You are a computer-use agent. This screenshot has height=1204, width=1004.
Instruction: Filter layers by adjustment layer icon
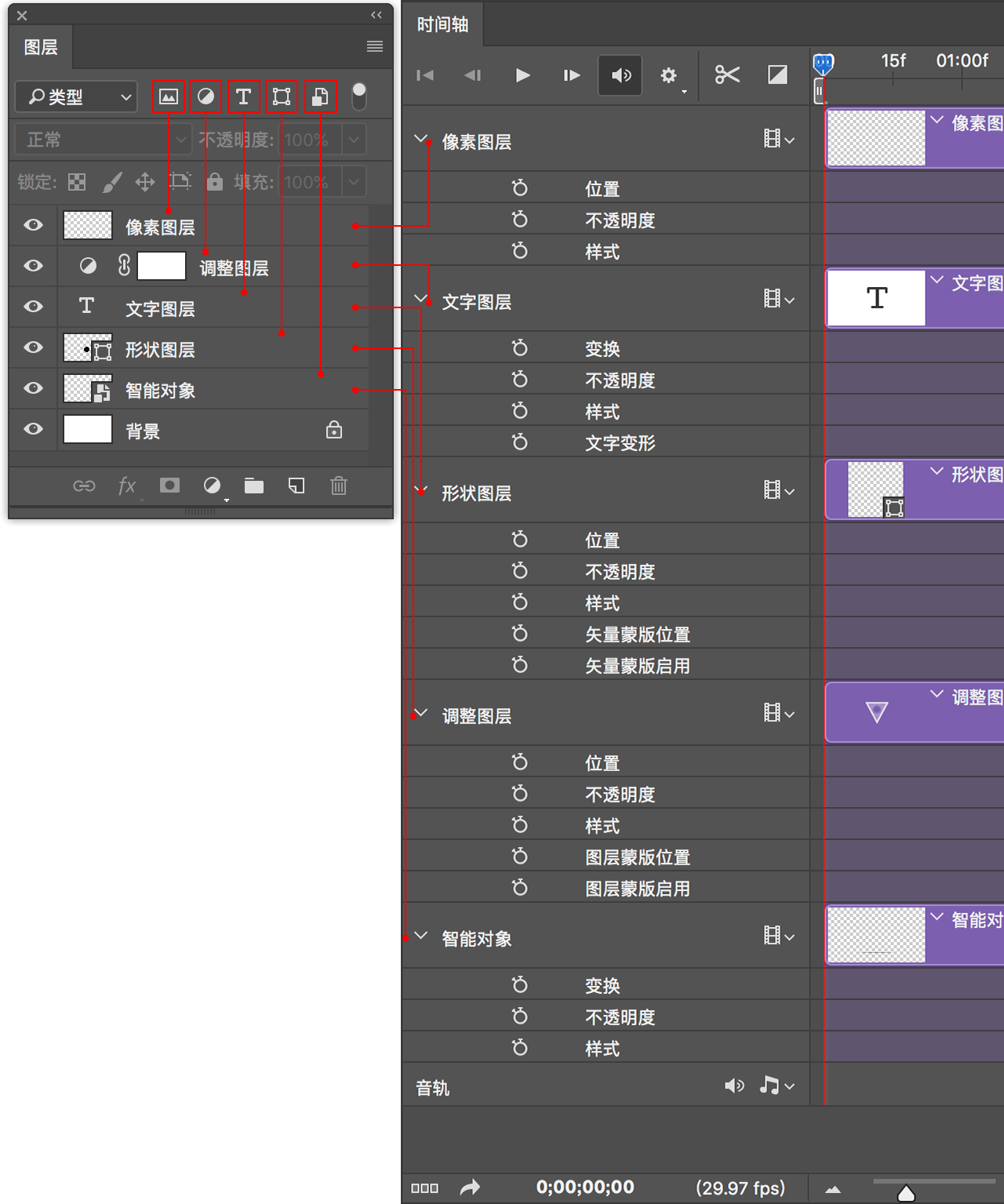206,96
